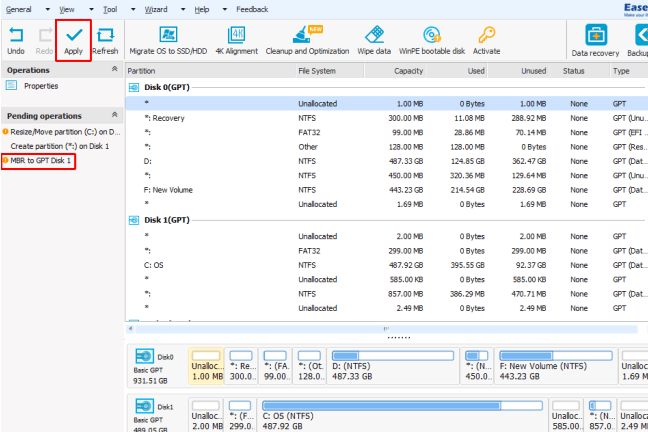Click the Activate key icon

tap(486, 40)
